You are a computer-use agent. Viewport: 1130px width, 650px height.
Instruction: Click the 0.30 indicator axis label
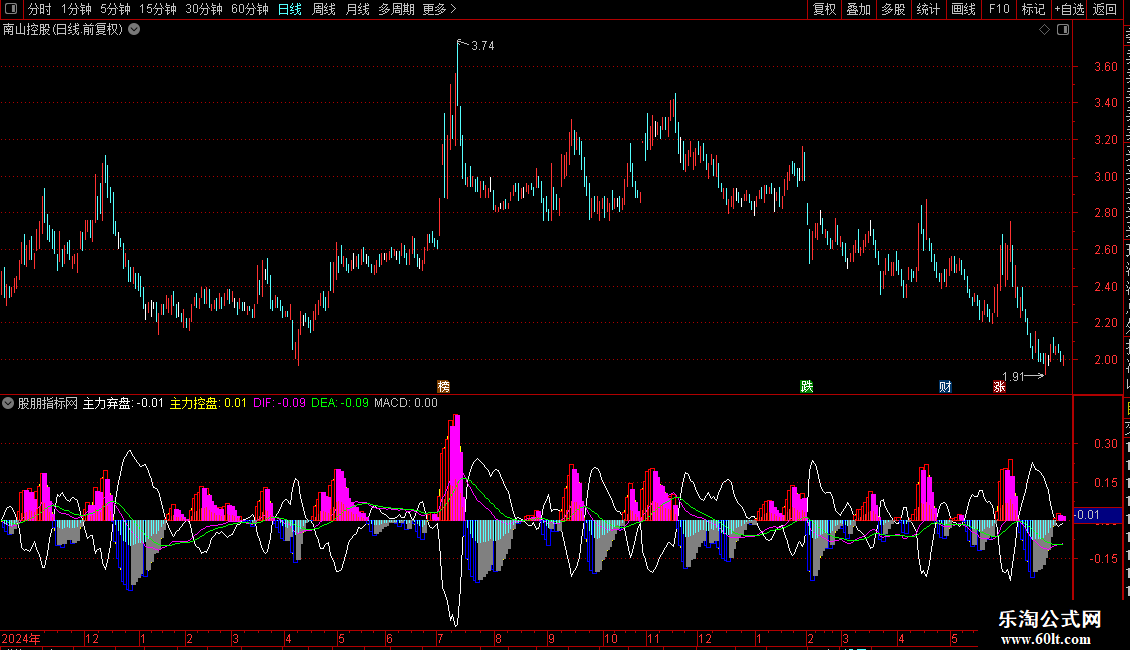1105,444
